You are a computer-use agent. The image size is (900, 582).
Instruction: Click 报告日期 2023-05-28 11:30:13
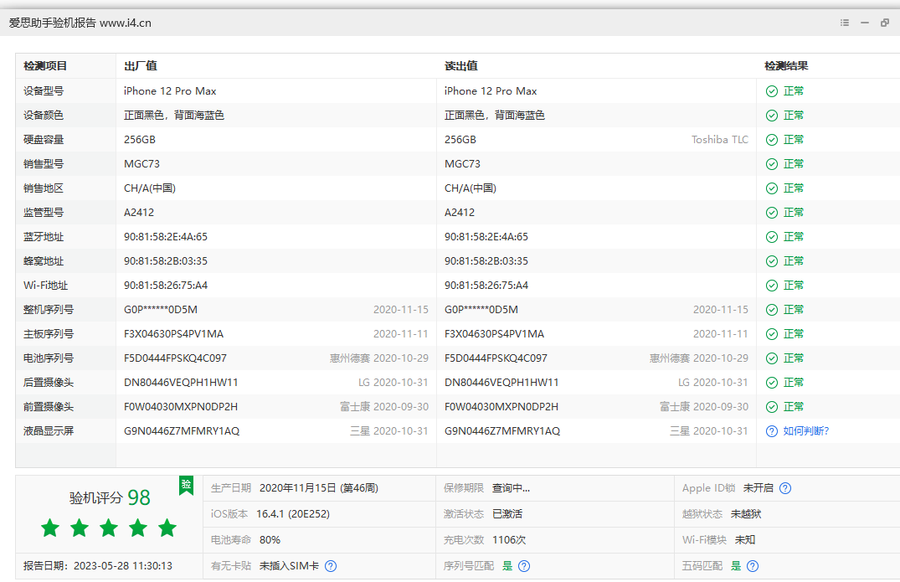(x=98, y=566)
